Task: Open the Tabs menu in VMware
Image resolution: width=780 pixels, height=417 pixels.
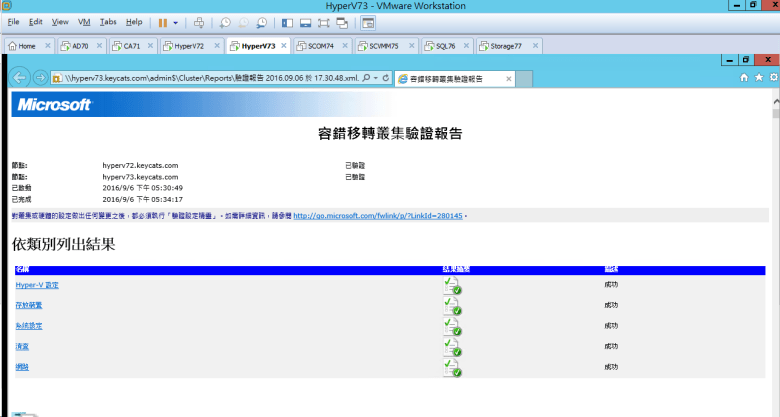Action: coord(108,22)
